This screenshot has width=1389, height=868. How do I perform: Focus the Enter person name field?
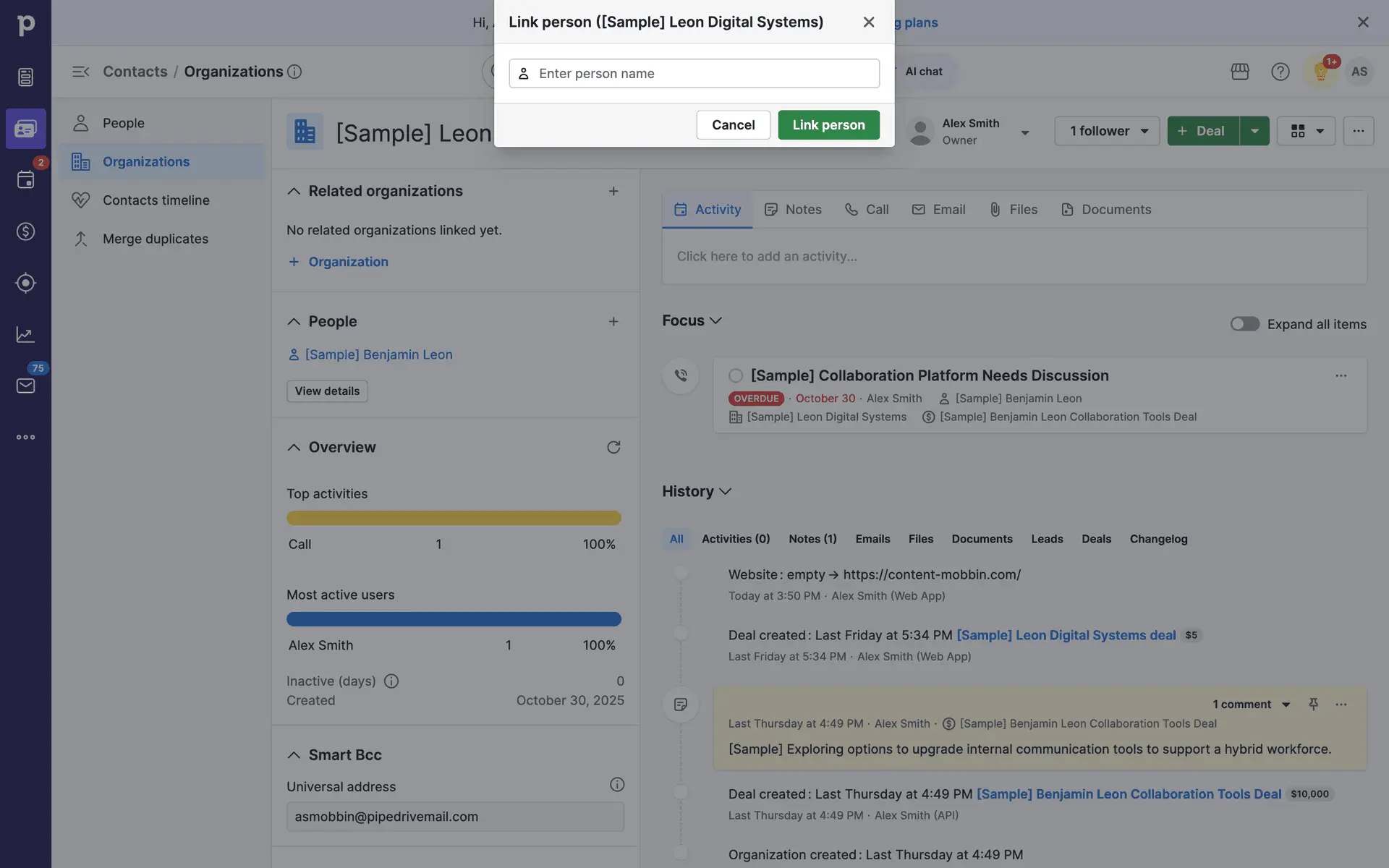pos(694,73)
